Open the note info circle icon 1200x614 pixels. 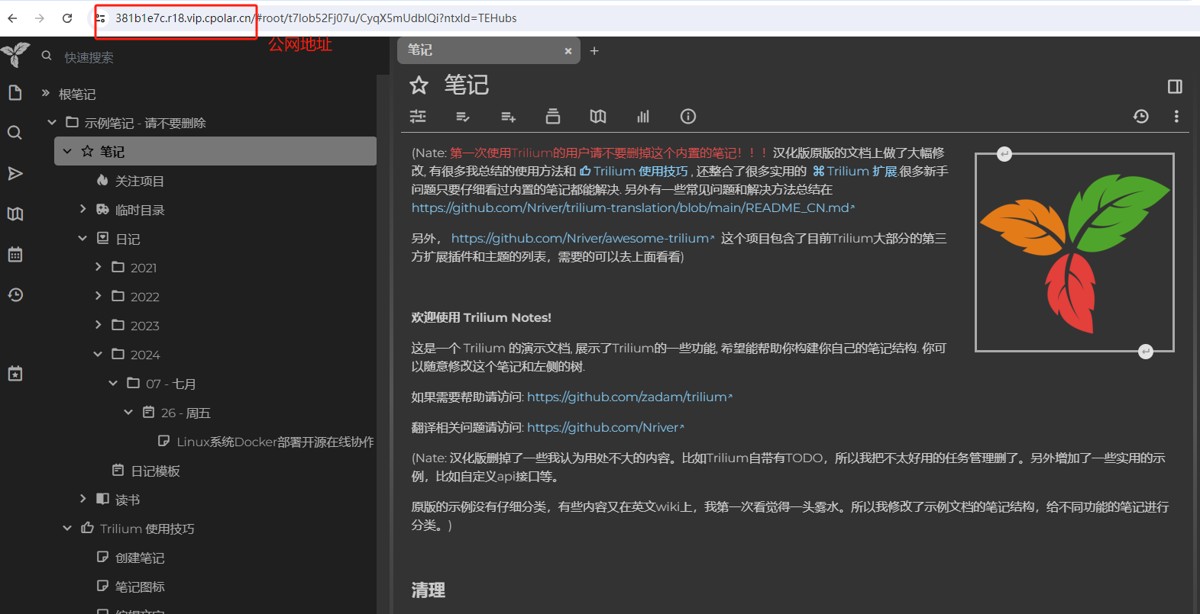pos(688,117)
